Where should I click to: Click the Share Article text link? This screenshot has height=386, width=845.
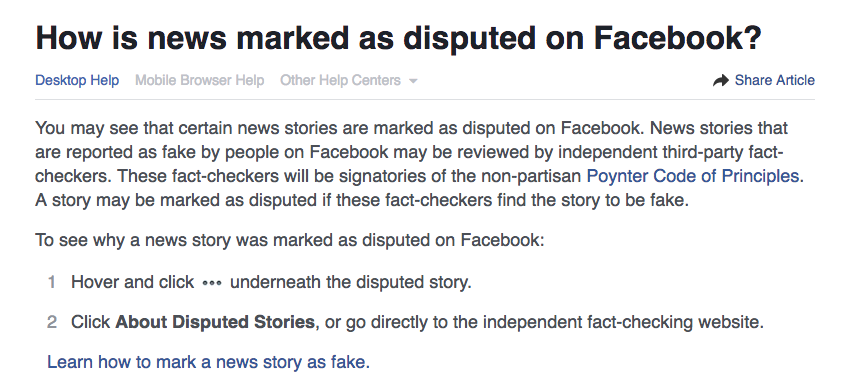[774, 80]
